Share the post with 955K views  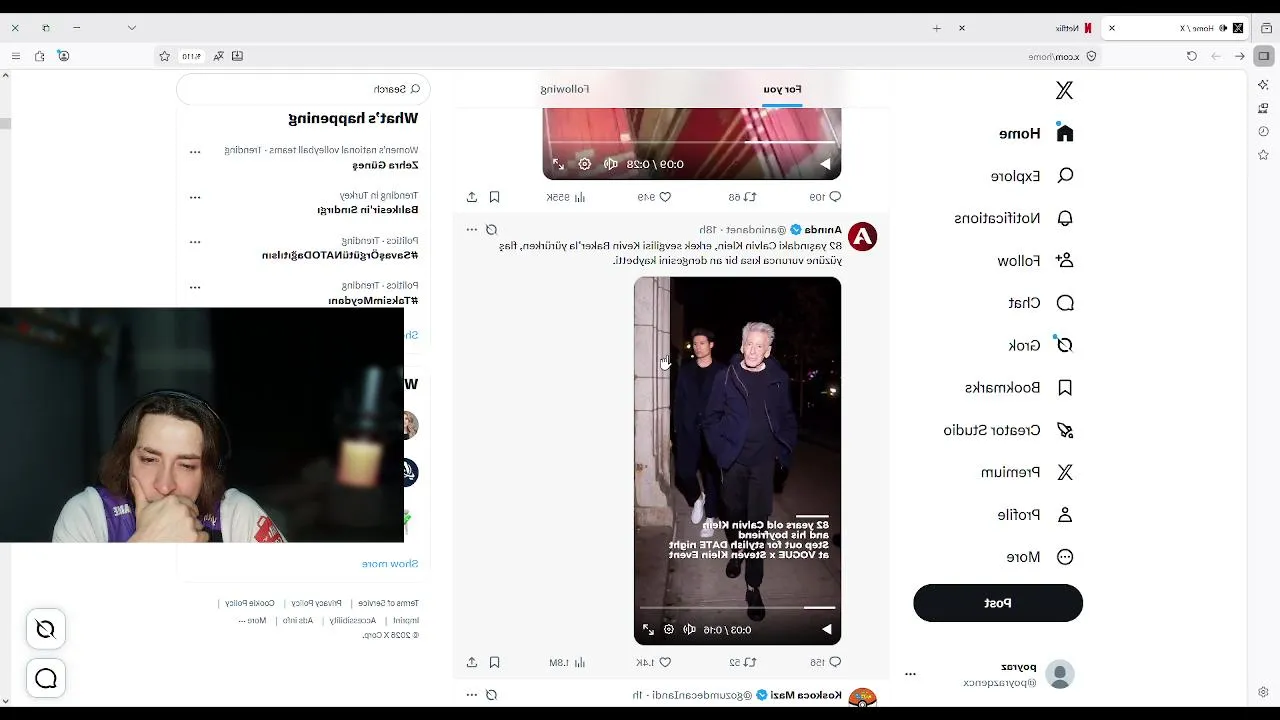(472, 197)
